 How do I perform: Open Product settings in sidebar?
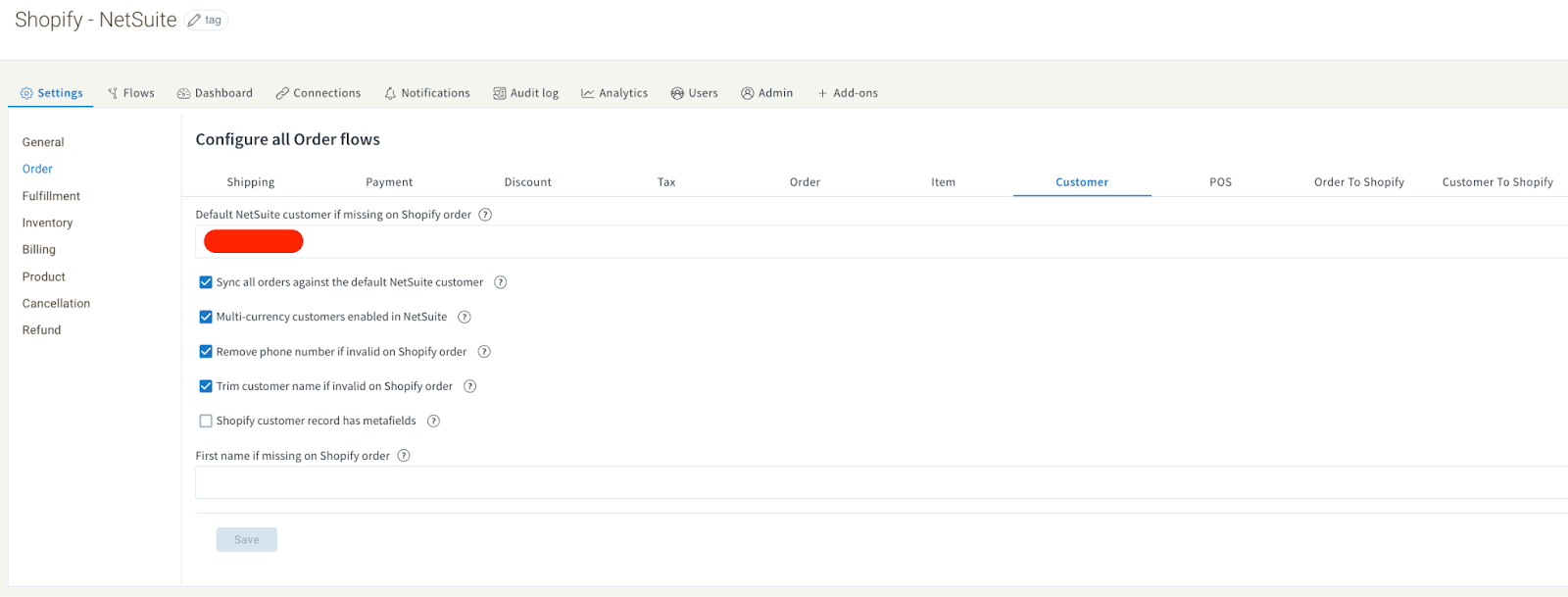(x=44, y=276)
